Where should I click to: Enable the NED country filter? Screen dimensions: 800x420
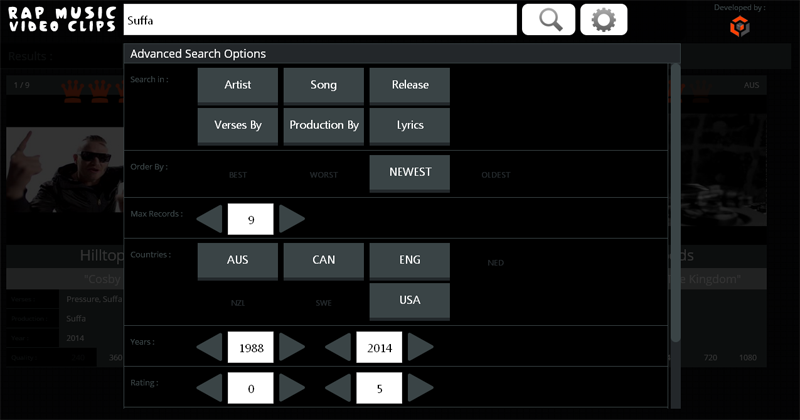[495, 263]
